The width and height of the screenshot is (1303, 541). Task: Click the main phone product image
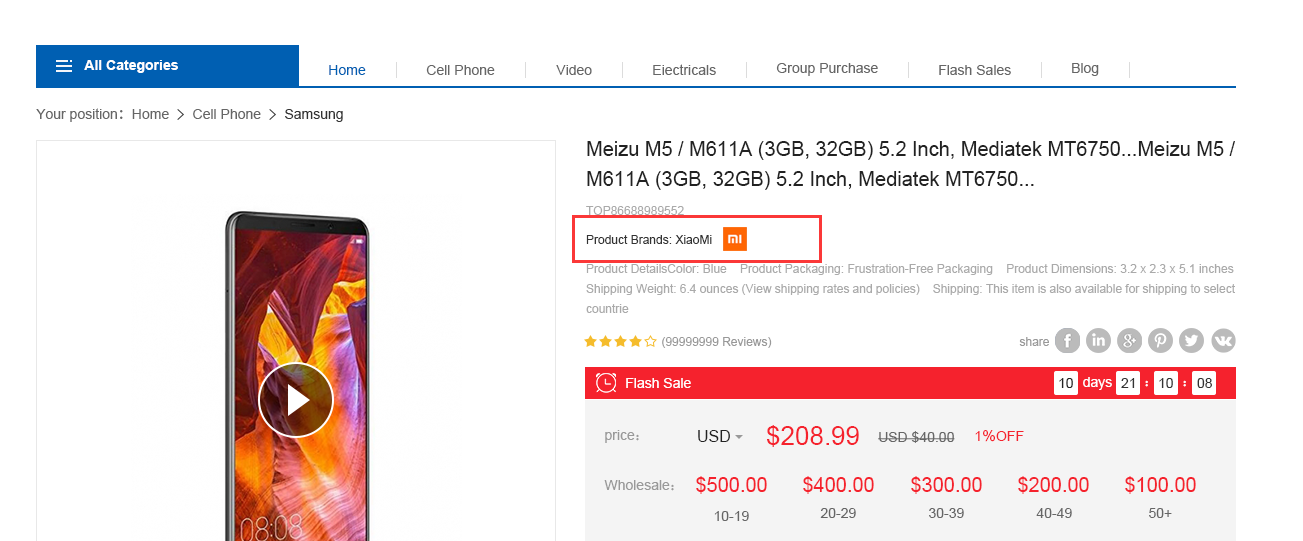296,376
